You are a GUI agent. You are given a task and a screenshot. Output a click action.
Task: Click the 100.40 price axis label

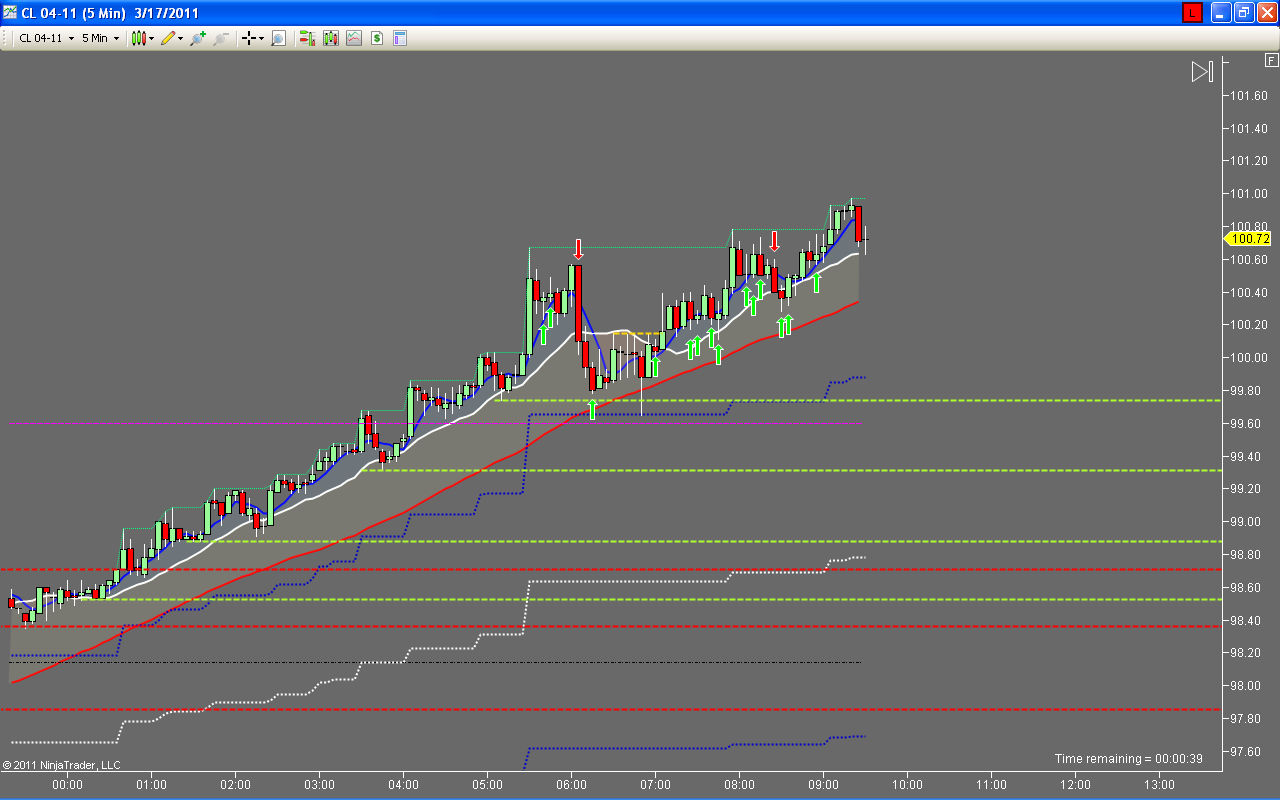tap(1249, 293)
